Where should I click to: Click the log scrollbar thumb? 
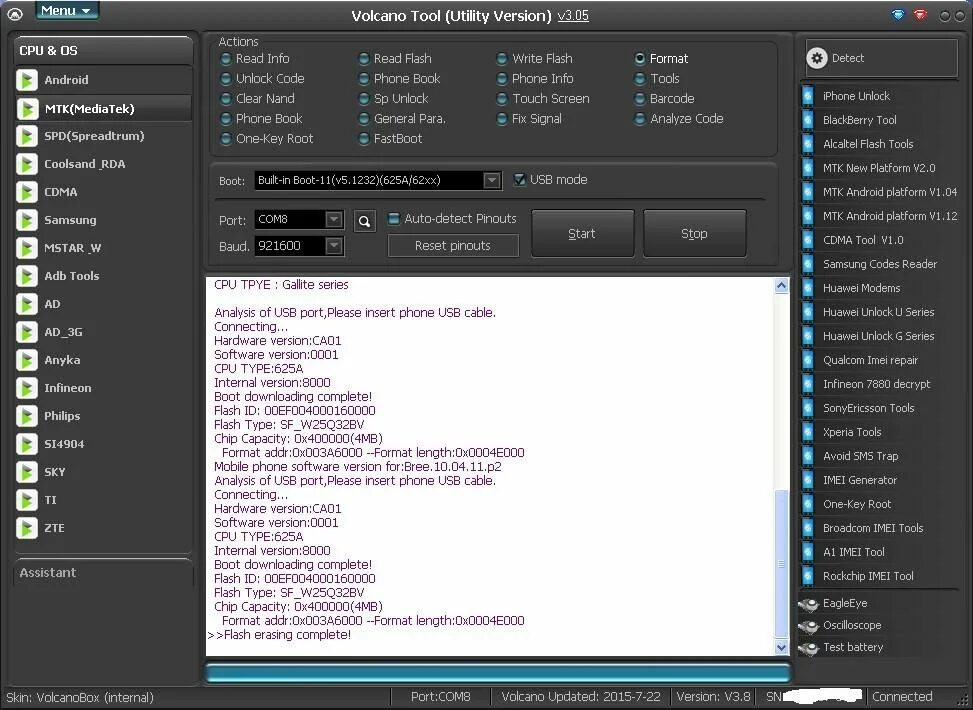[782, 564]
